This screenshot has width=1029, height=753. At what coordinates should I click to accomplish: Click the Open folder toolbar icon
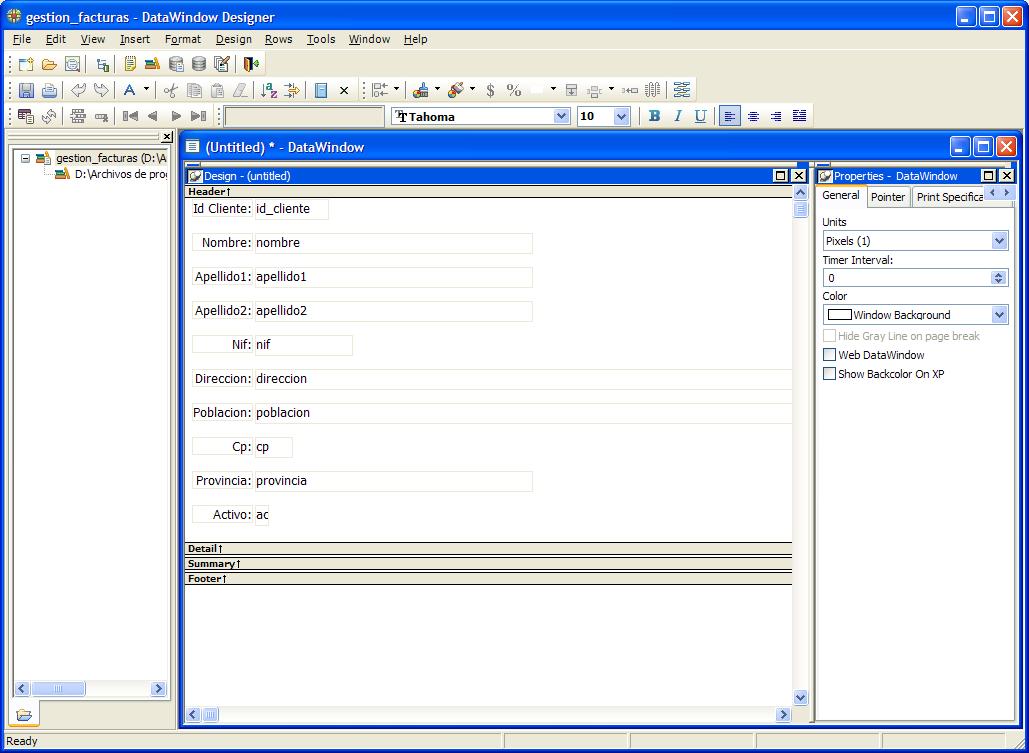pyautogui.click(x=49, y=64)
